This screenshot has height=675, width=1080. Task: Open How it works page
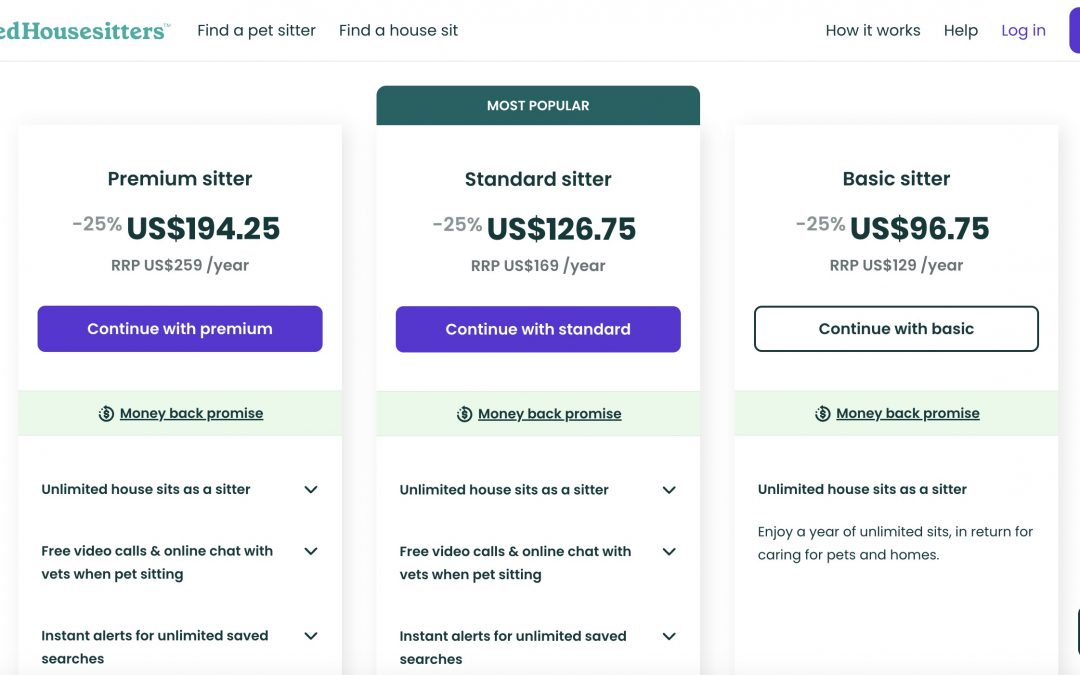pos(873,30)
